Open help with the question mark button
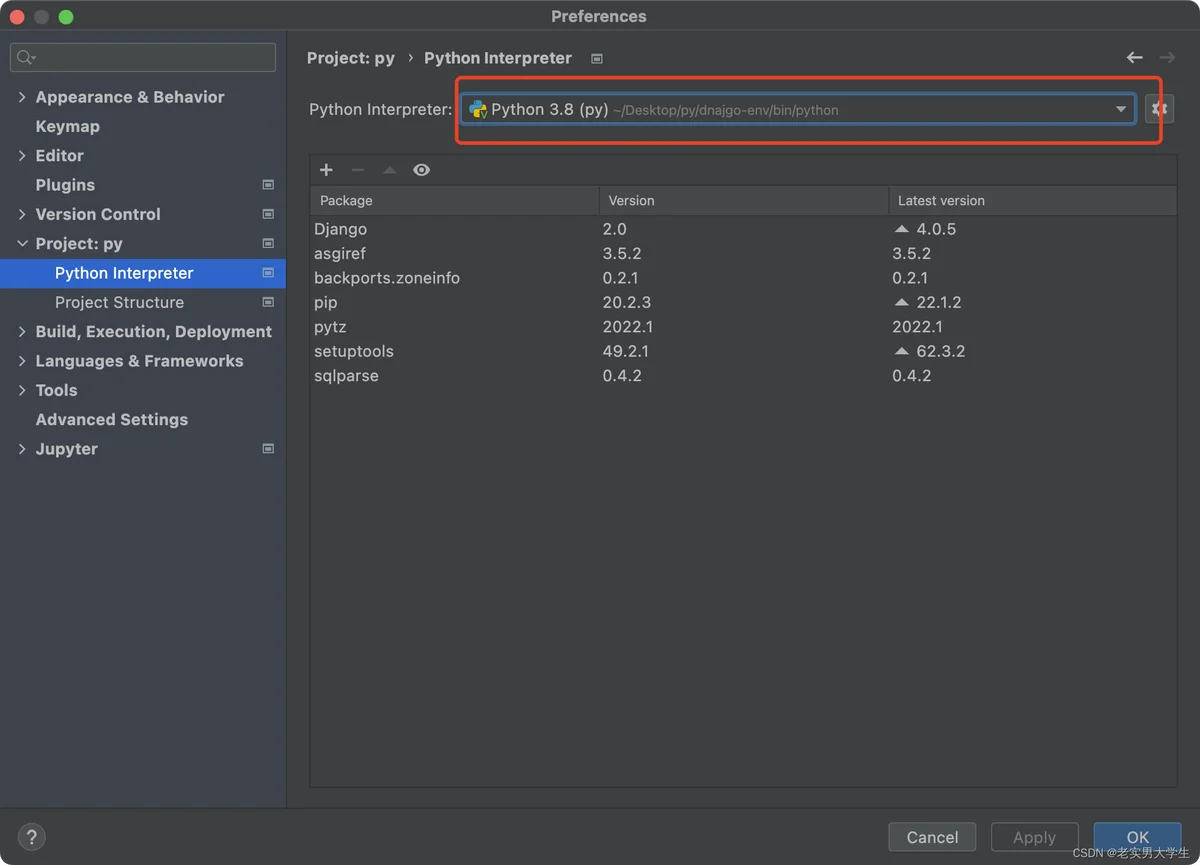 [x=31, y=837]
